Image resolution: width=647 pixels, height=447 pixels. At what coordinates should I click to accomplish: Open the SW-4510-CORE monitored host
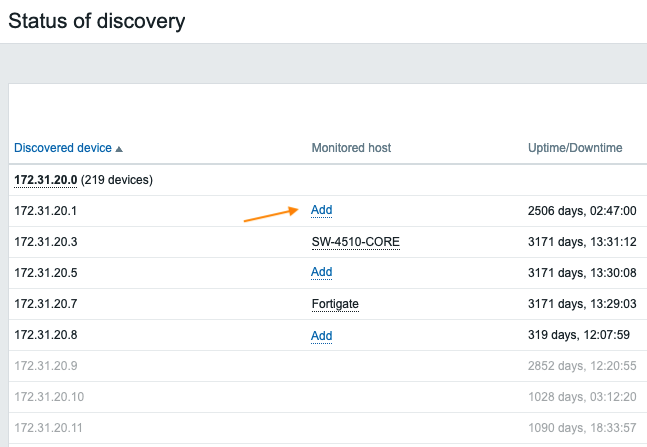[x=355, y=242]
